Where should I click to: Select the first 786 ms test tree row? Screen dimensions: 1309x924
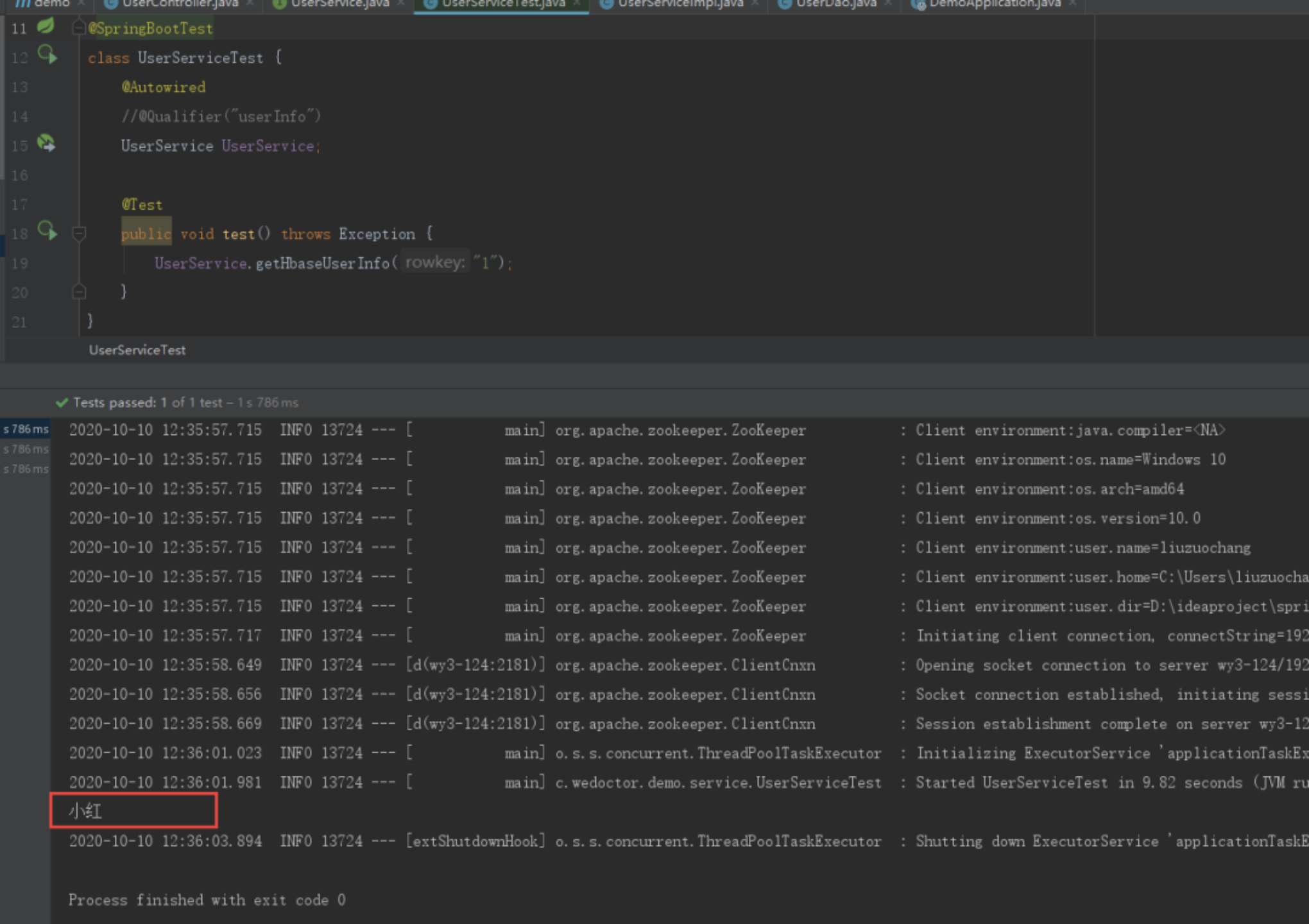pos(26,429)
